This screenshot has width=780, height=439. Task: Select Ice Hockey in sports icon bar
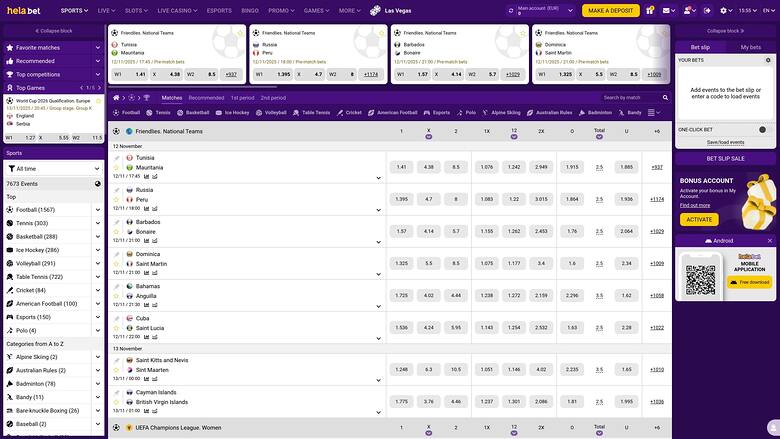coord(232,113)
